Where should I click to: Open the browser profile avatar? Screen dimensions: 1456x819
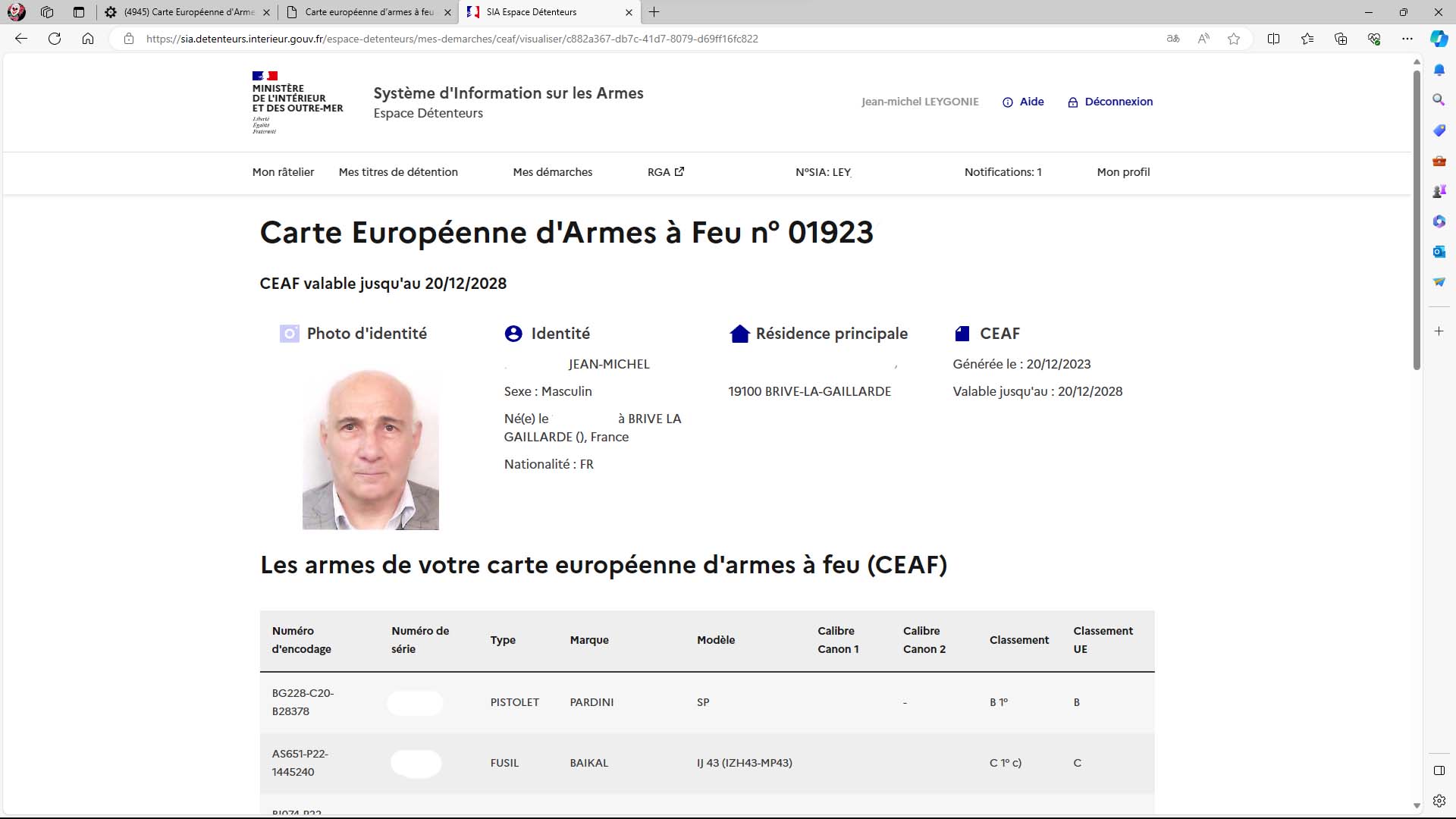point(16,12)
